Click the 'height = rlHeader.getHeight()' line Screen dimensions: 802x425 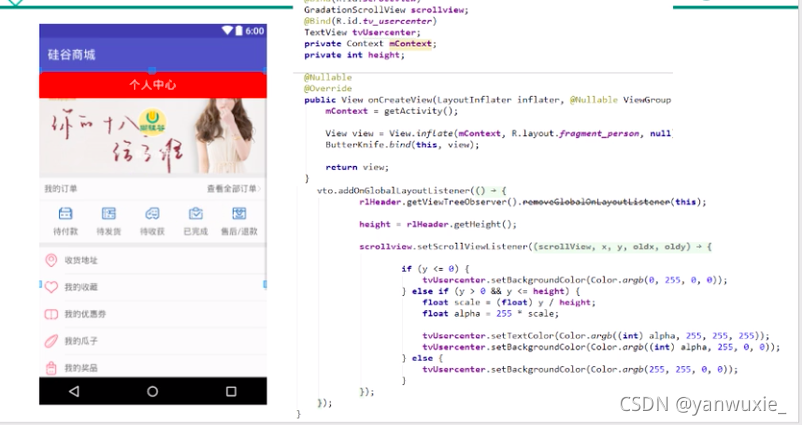click(x=438, y=225)
